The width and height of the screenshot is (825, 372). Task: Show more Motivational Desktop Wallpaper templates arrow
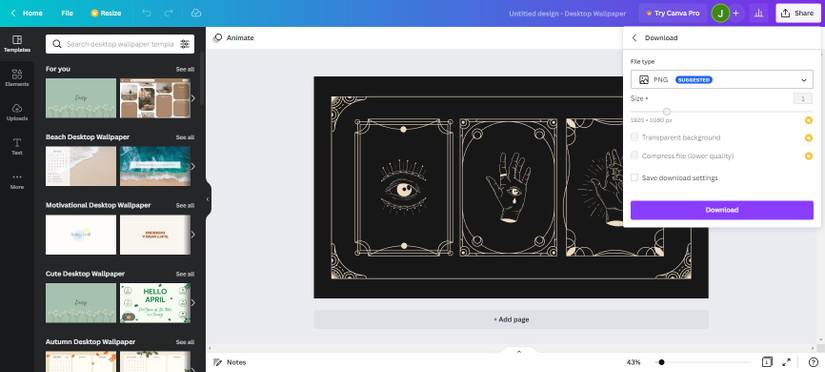193,235
